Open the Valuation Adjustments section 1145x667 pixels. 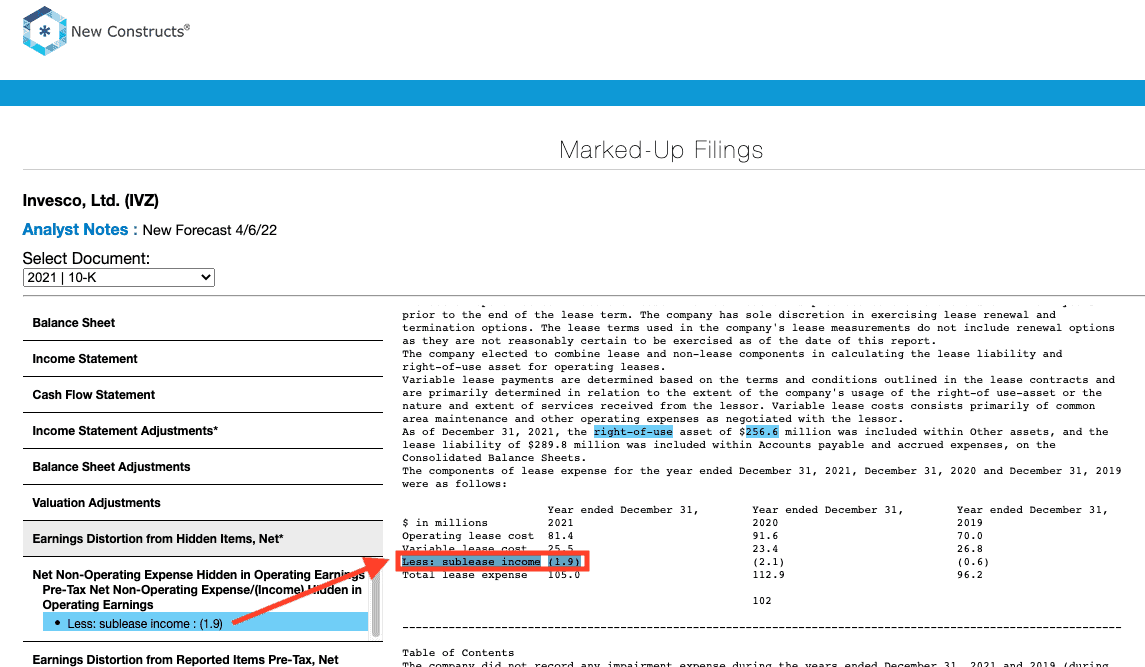coord(202,503)
